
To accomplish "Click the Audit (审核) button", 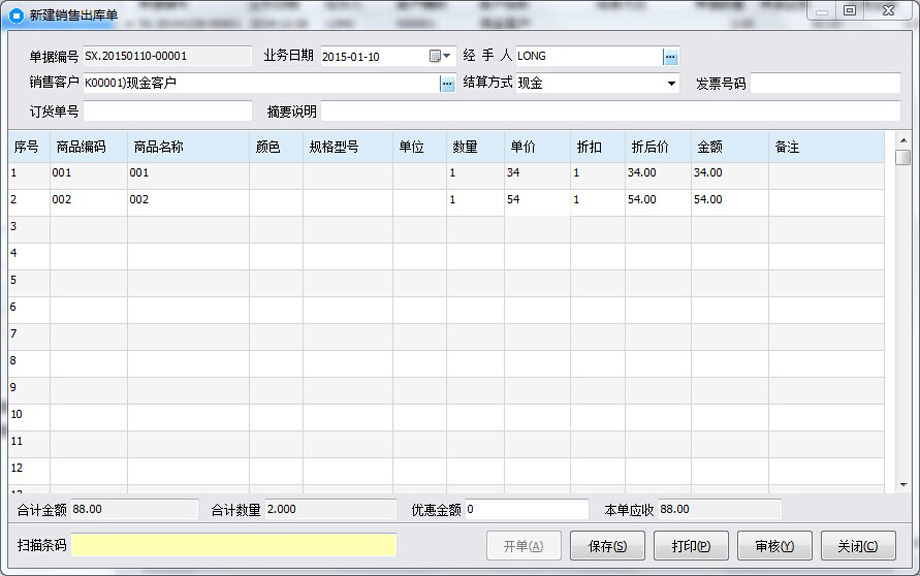I will 774,546.
